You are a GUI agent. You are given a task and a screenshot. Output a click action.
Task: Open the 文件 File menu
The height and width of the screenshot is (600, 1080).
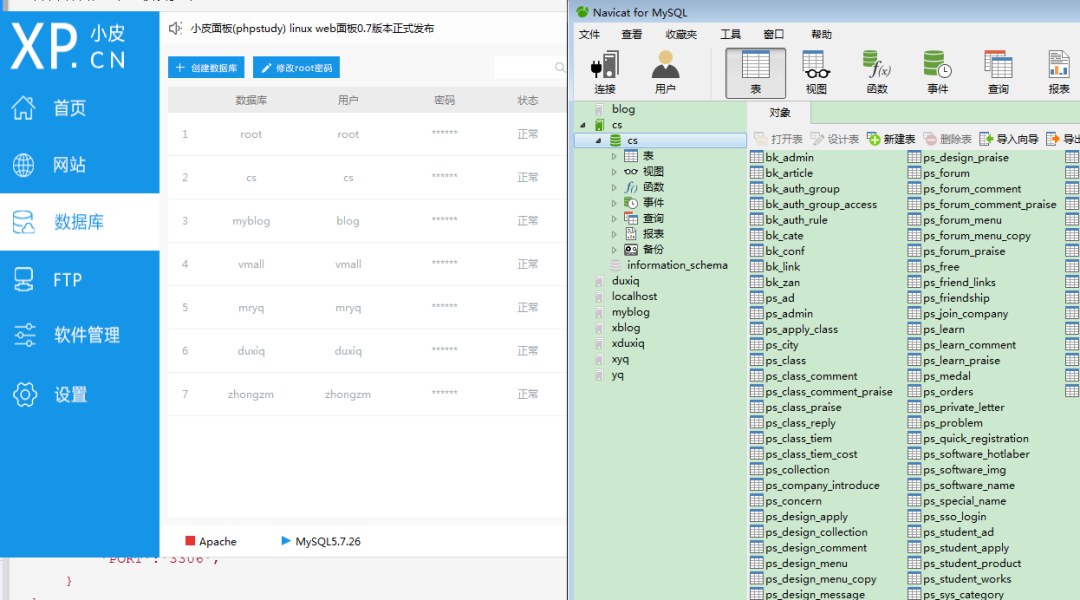tap(590, 34)
